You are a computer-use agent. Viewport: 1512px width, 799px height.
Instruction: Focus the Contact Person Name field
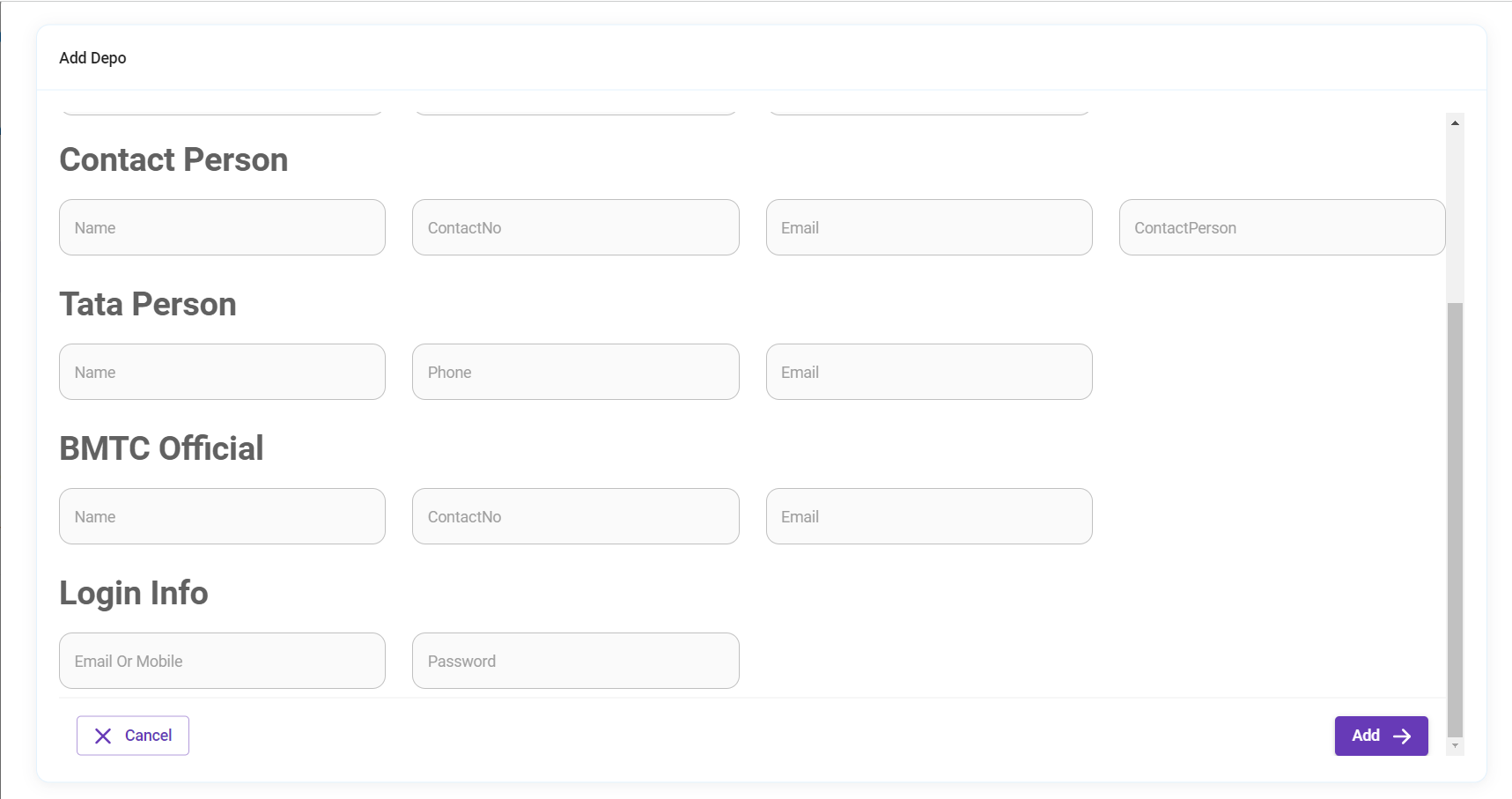click(222, 228)
